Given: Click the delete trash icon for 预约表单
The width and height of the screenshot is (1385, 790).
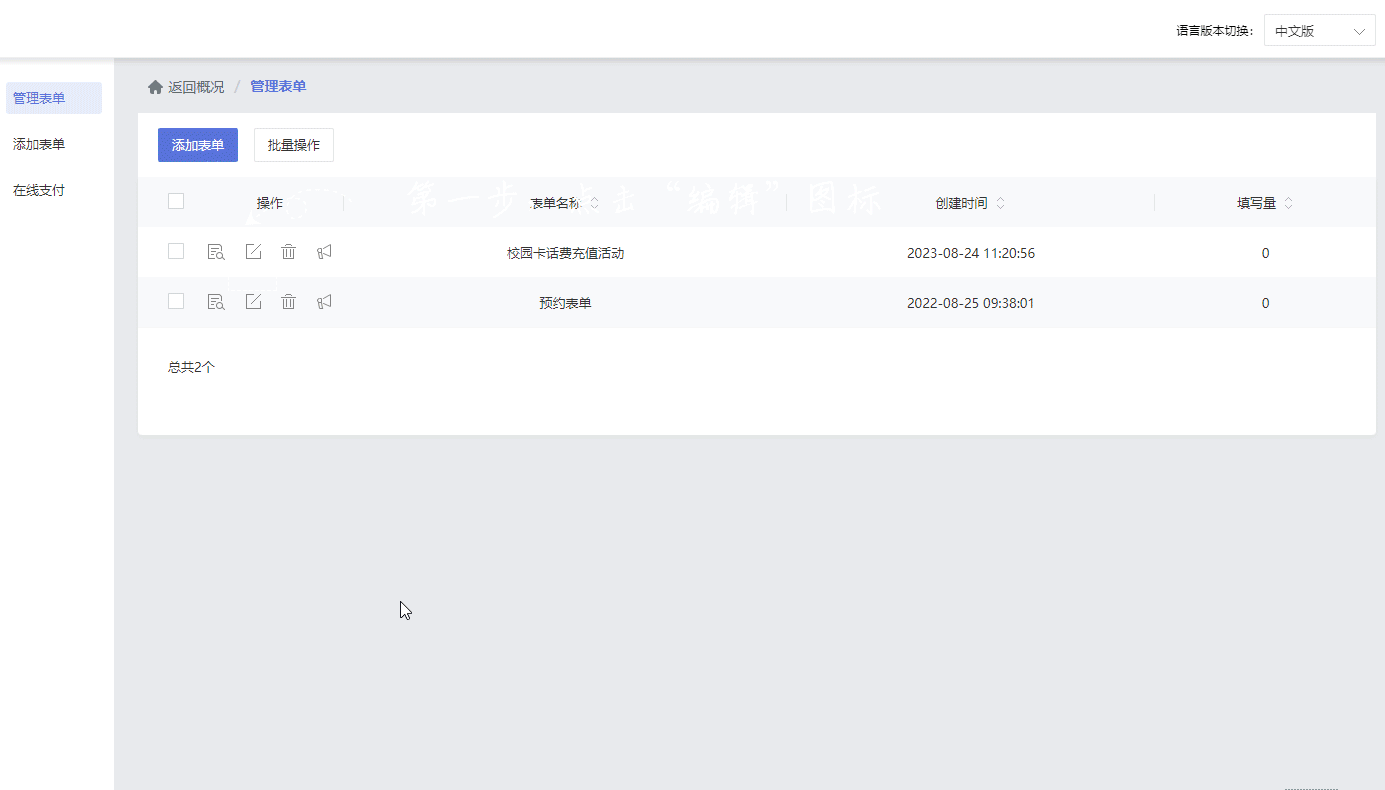Looking at the screenshot, I should coord(288,301).
